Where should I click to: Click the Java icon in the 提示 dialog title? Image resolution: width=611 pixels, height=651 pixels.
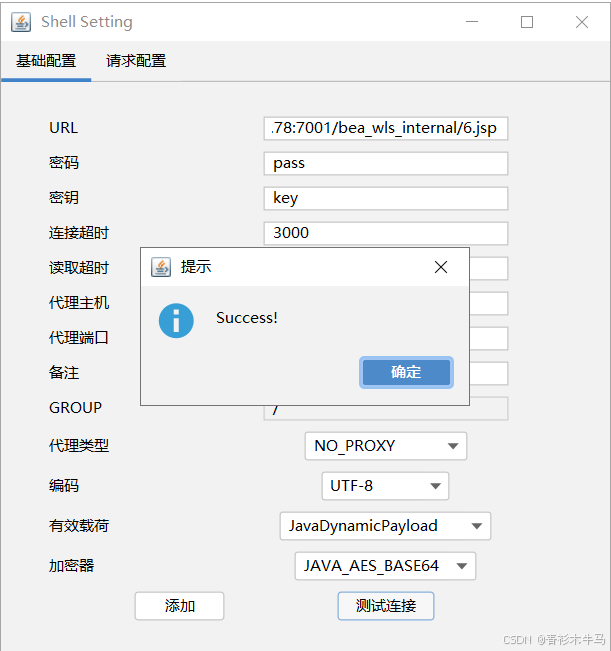161,267
